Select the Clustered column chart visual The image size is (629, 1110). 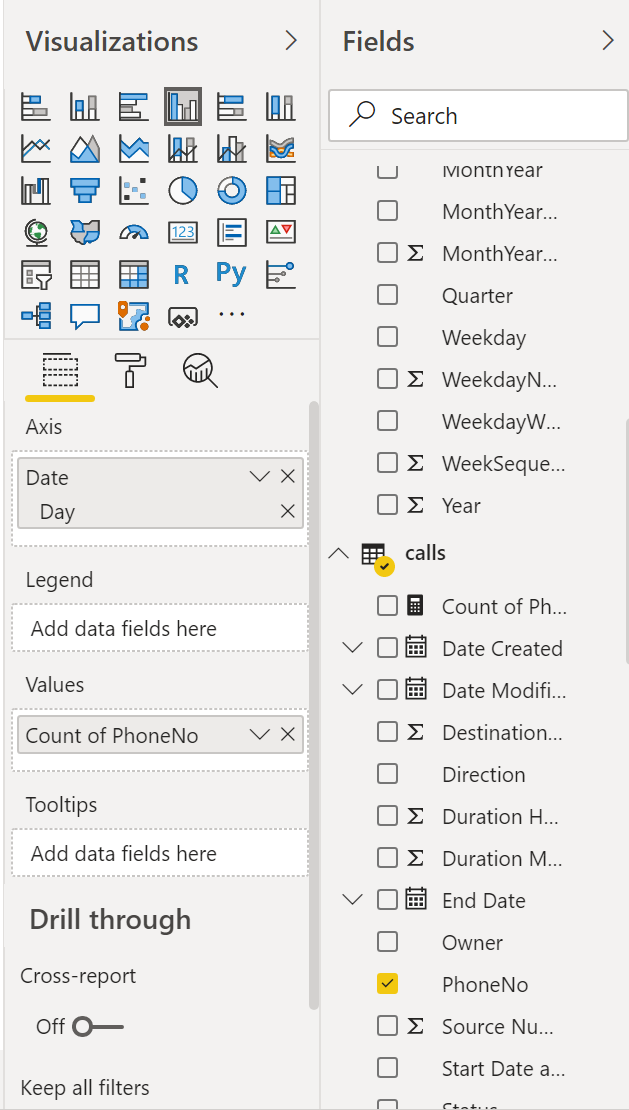183,107
